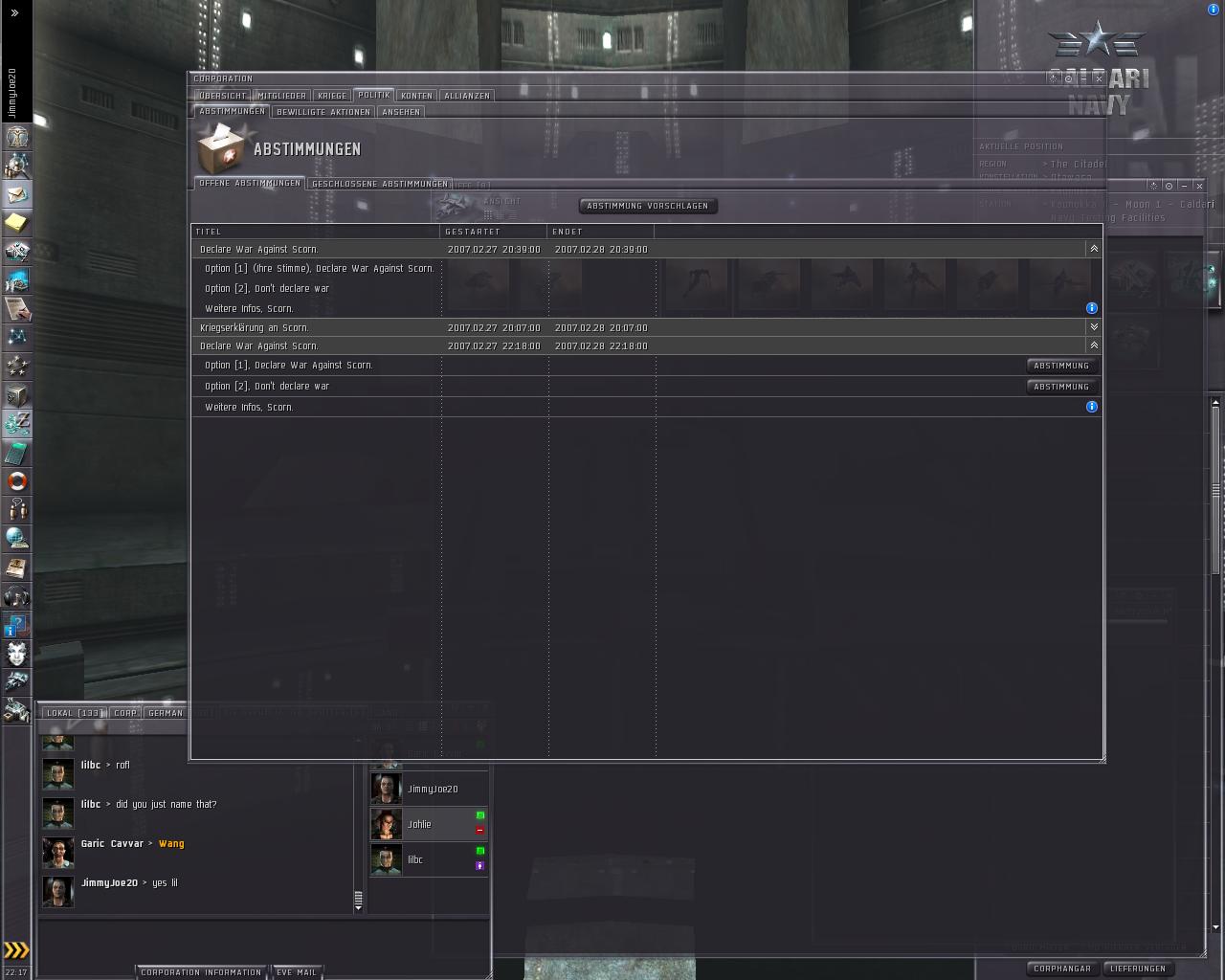
Task: Open the Corphangar button
Action: 1062,969
